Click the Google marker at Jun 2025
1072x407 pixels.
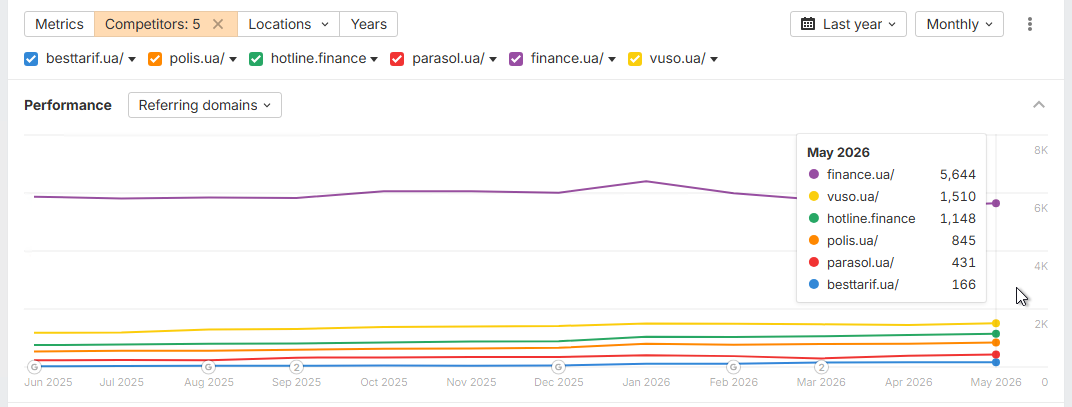(34, 367)
